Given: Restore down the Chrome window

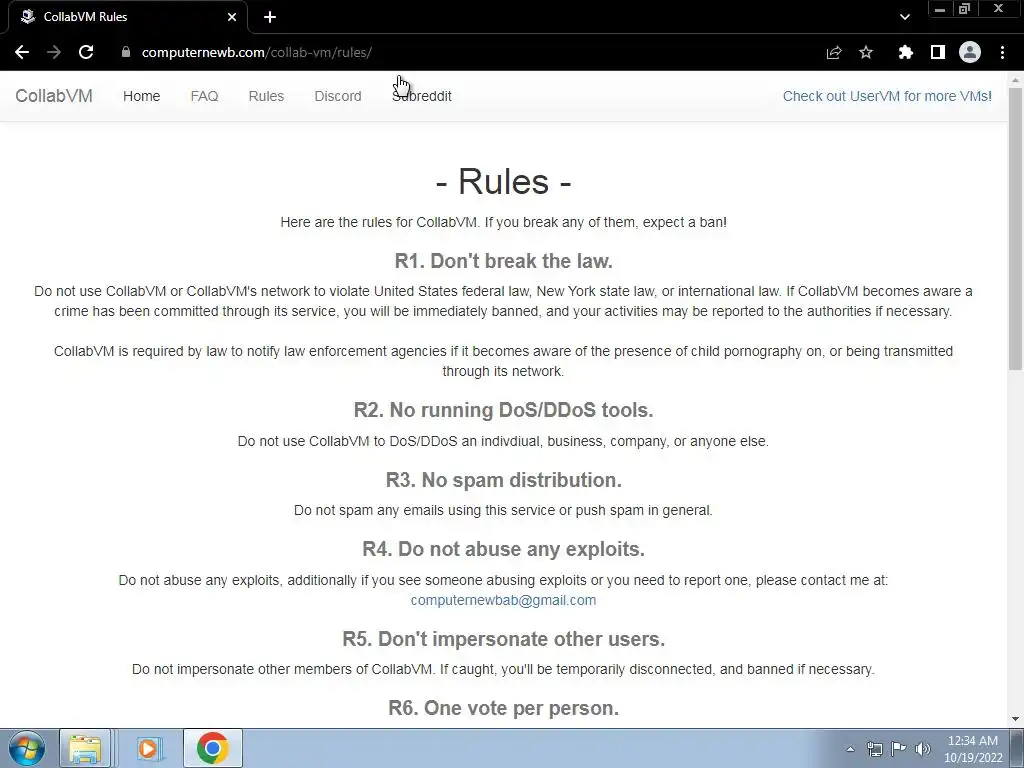Looking at the screenshot, I should coord(964,9).
